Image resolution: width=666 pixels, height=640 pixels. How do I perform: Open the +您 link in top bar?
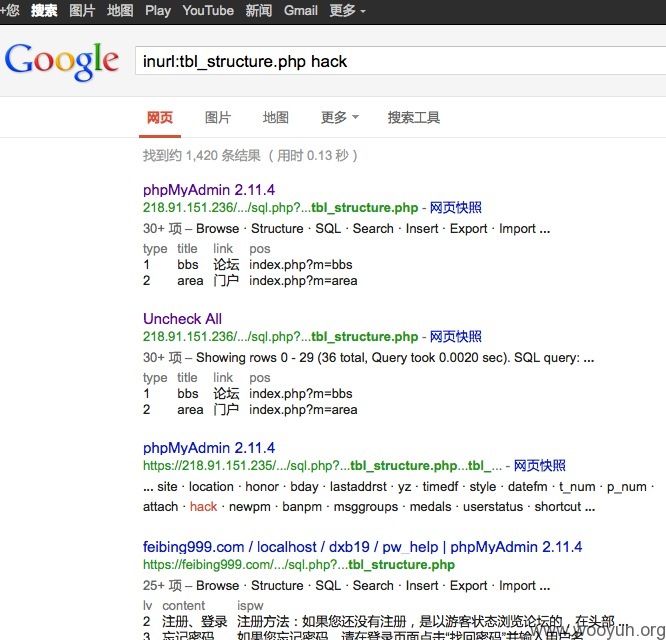point(10,10)
